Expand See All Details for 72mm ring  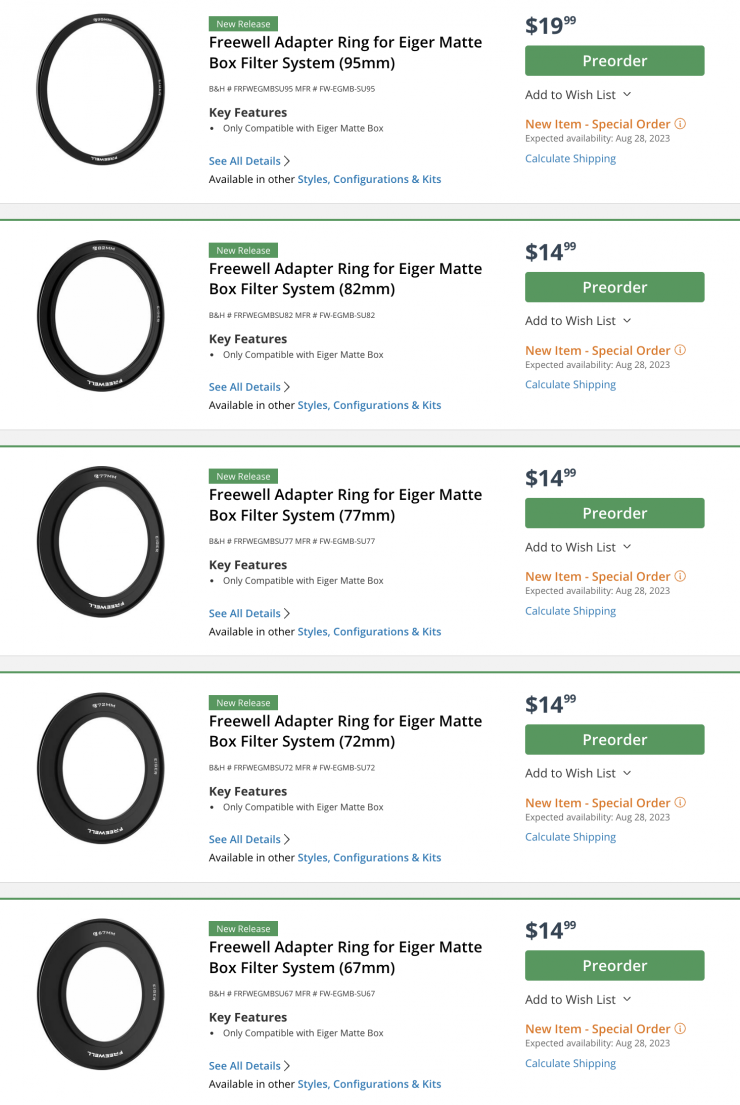(x=249, y=839)
